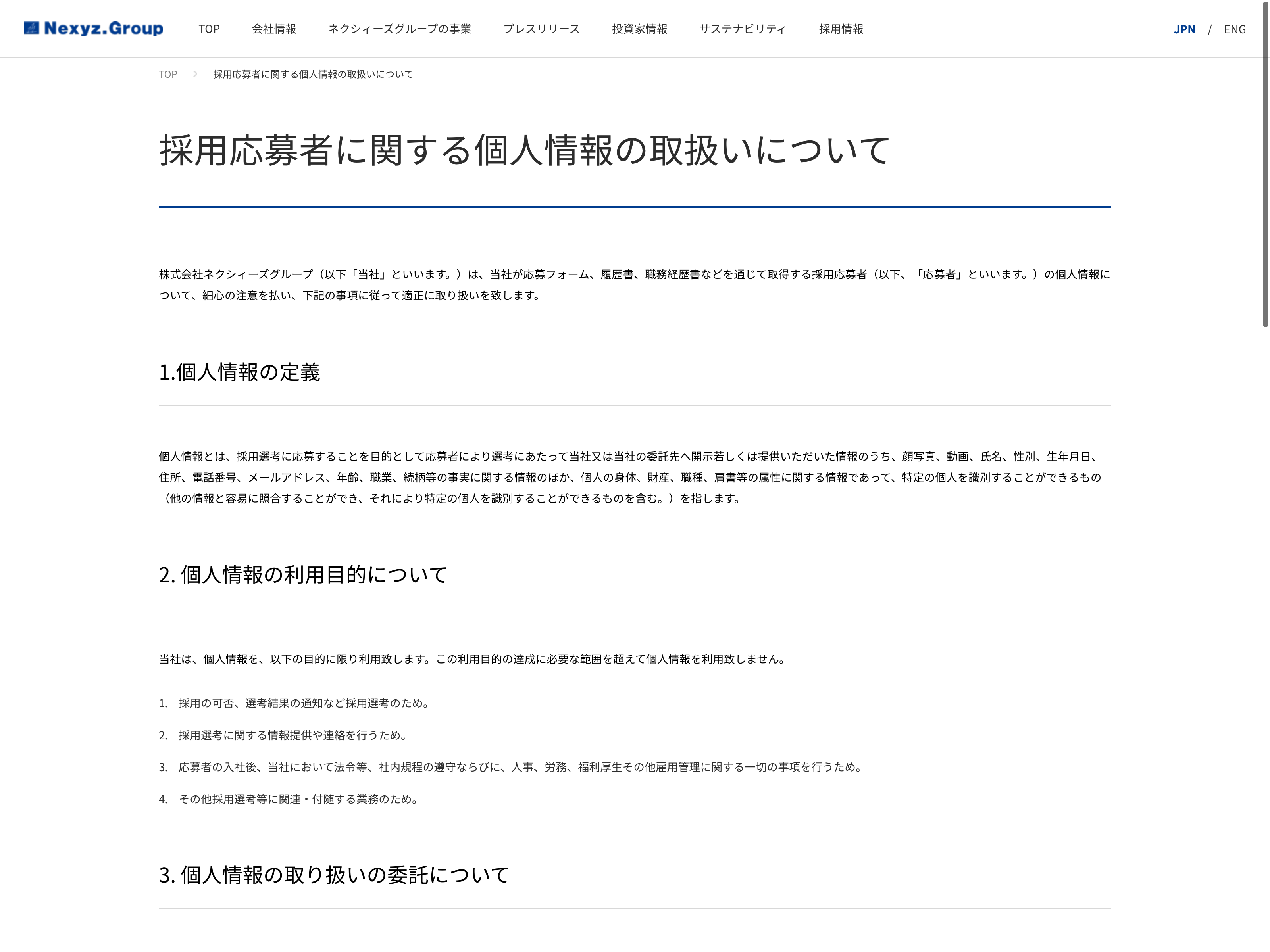Open 採用情報 navigation item
Screen dimensions: 1270x952
[x=841, y=29]
